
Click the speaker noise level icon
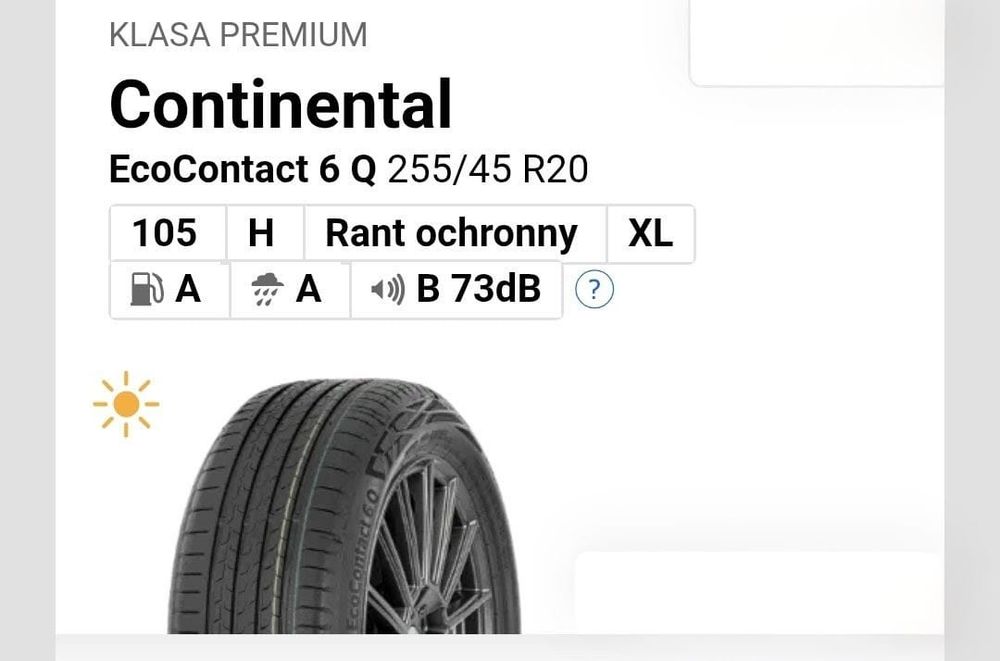(x=388, y=290)
